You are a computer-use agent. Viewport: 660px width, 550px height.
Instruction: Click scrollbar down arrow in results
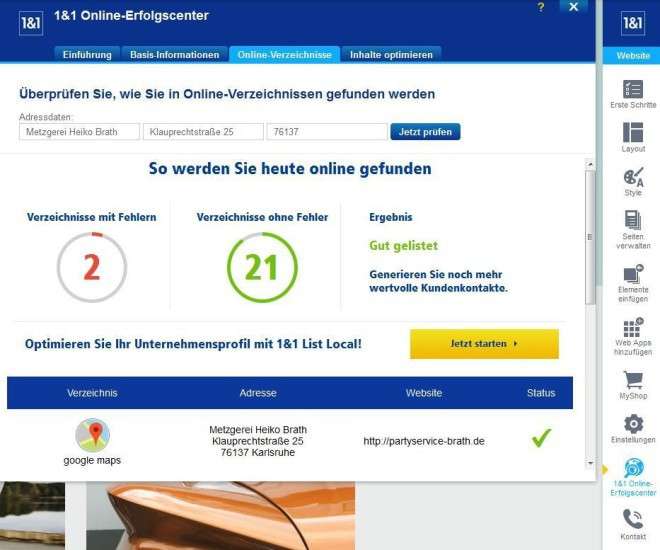[590, 463]
